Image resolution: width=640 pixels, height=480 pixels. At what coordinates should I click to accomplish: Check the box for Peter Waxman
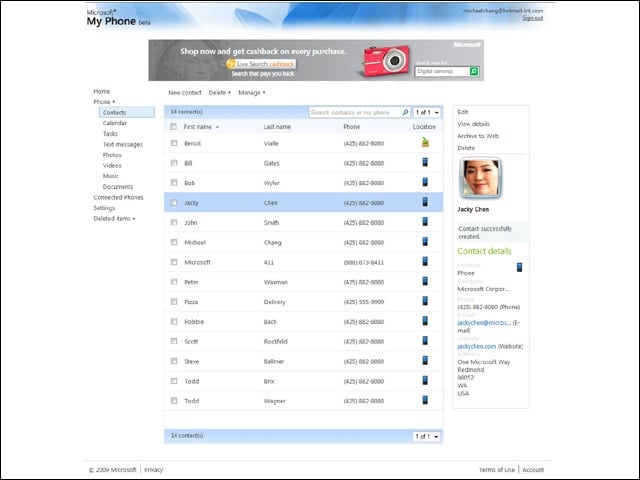click(x=174, y=282)
